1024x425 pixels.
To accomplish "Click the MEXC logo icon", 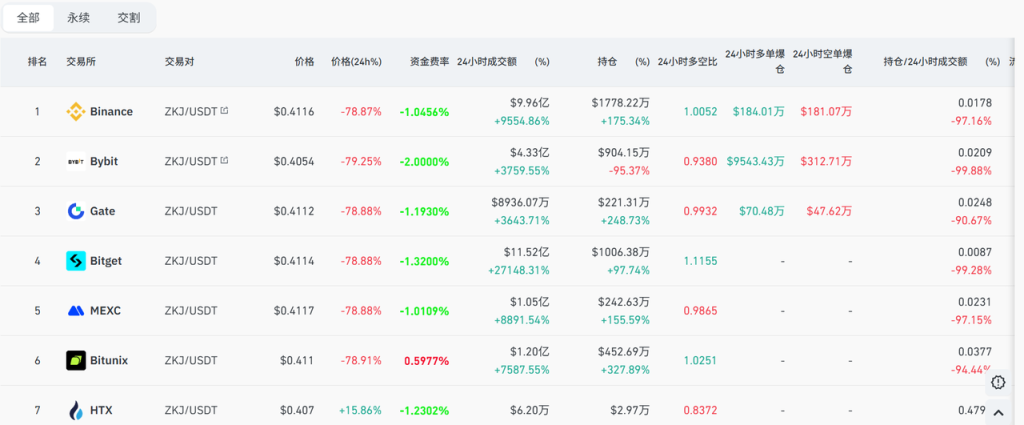I will click(76, 311).
